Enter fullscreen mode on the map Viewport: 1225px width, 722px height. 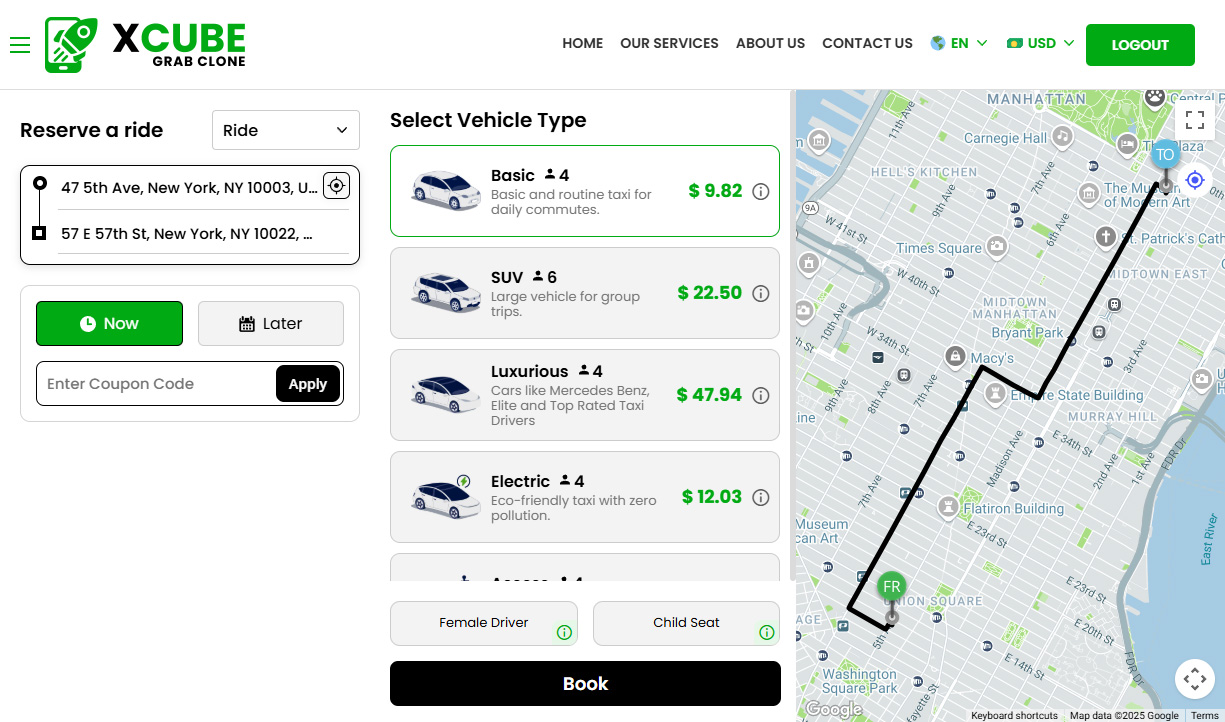1195,119
